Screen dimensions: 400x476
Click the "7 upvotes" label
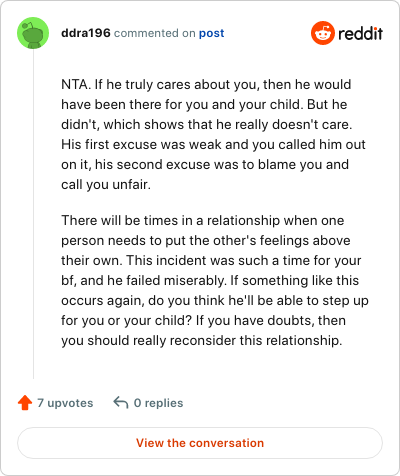point(65,403)
